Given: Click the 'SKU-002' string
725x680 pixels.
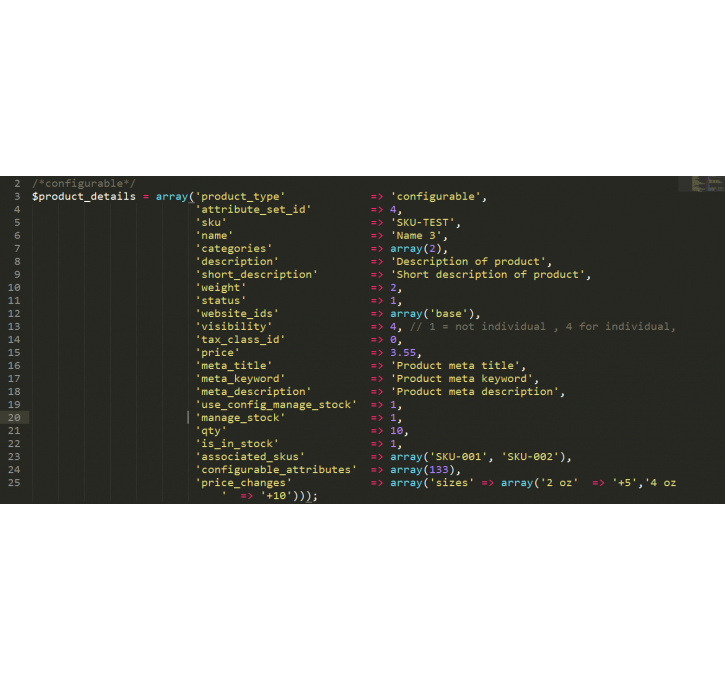Looking at the screenshot, I should tap(530, 456).
